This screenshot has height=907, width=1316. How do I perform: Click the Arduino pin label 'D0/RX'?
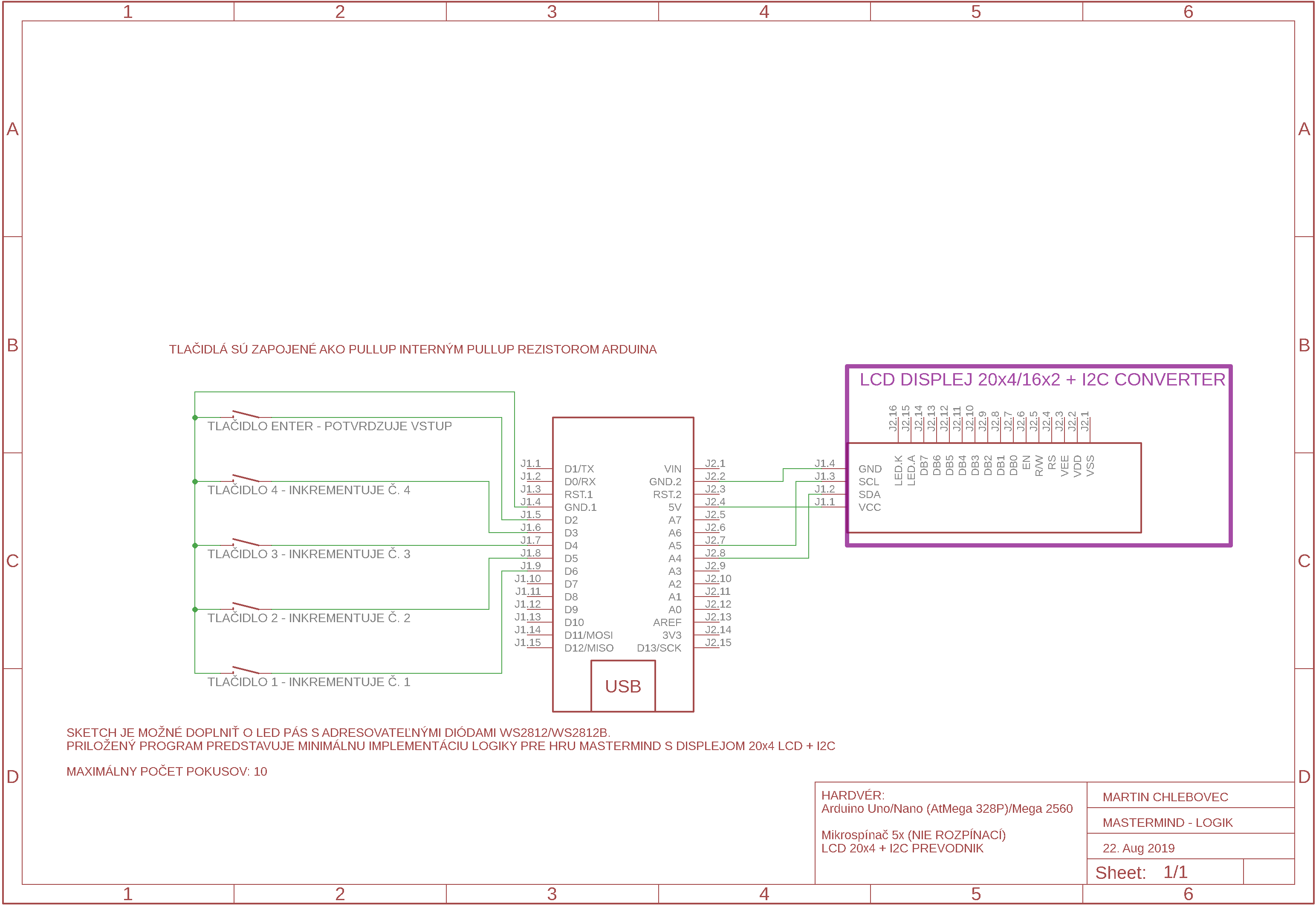click(x=579, y=481)
